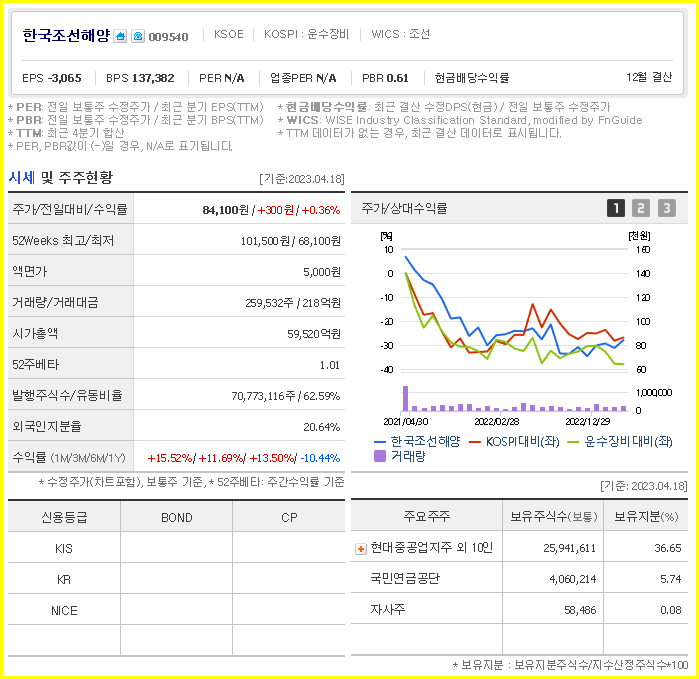Screen dimensions: 699x679
Task: Click the 거래량 value 259,532주 / 218억원
Action: point(293,303)
